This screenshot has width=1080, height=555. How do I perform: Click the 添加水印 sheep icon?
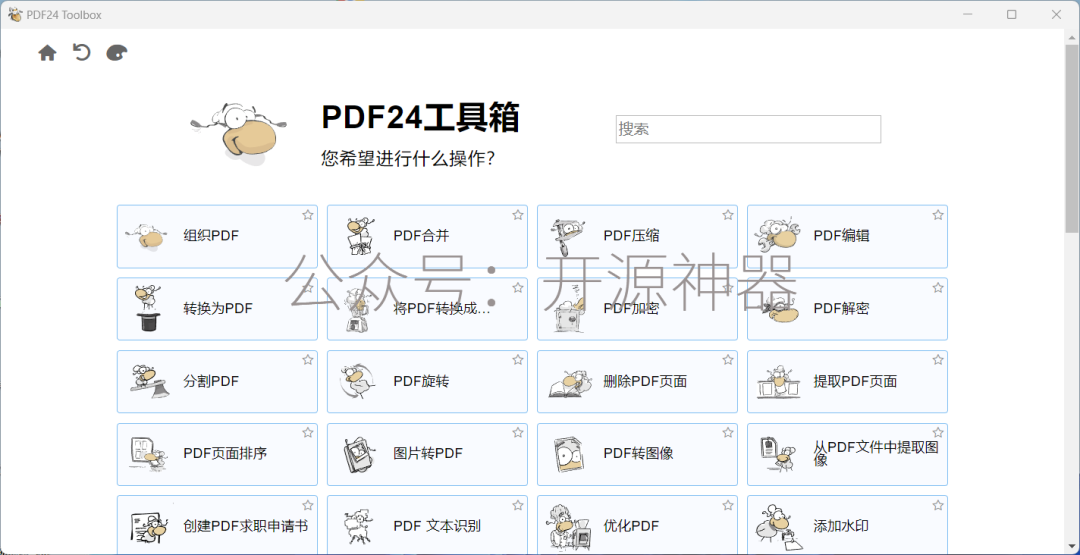coord(778,527)
